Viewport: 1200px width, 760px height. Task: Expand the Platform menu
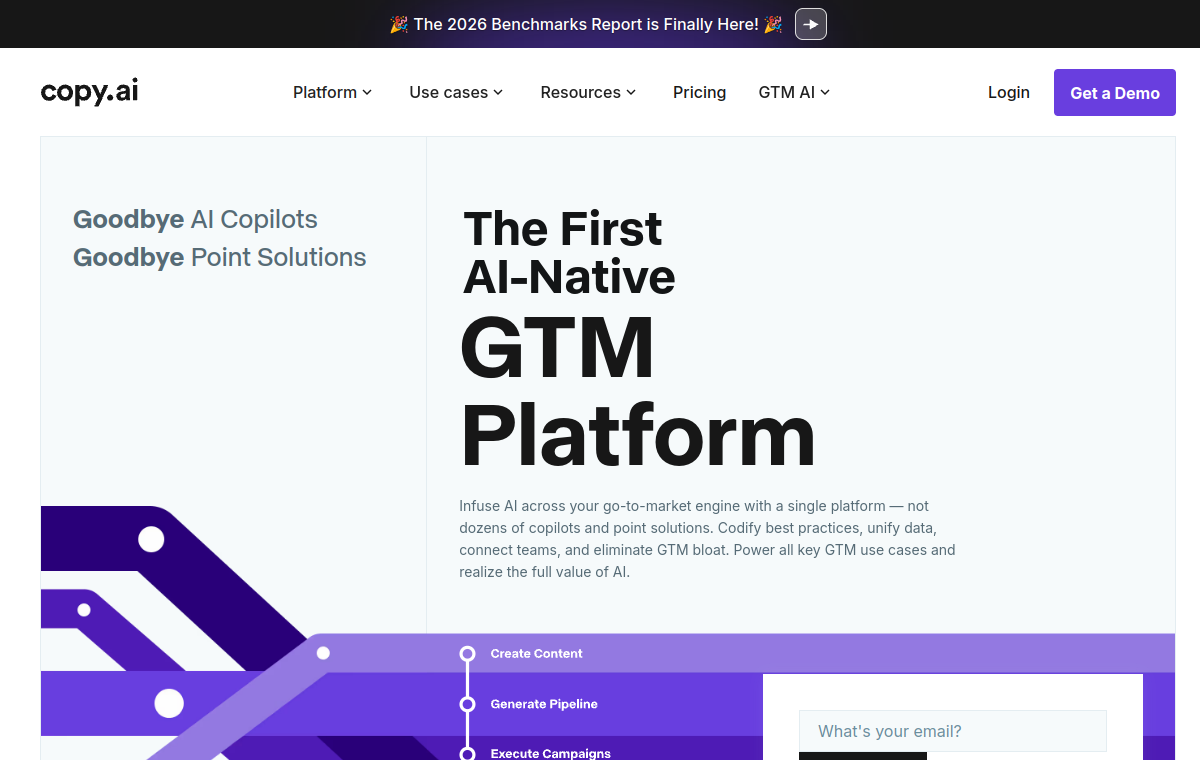coord(333,92)
